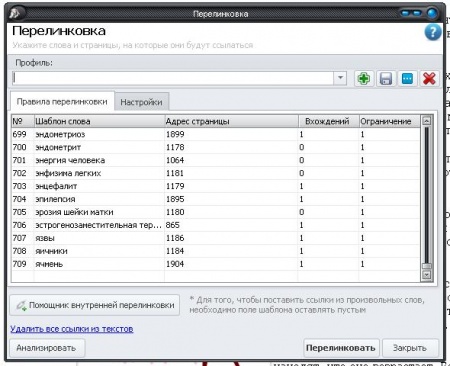Sort by Ограничение column header
The width and height of the screenshot is (450, 366).
(x=390, y=121)
